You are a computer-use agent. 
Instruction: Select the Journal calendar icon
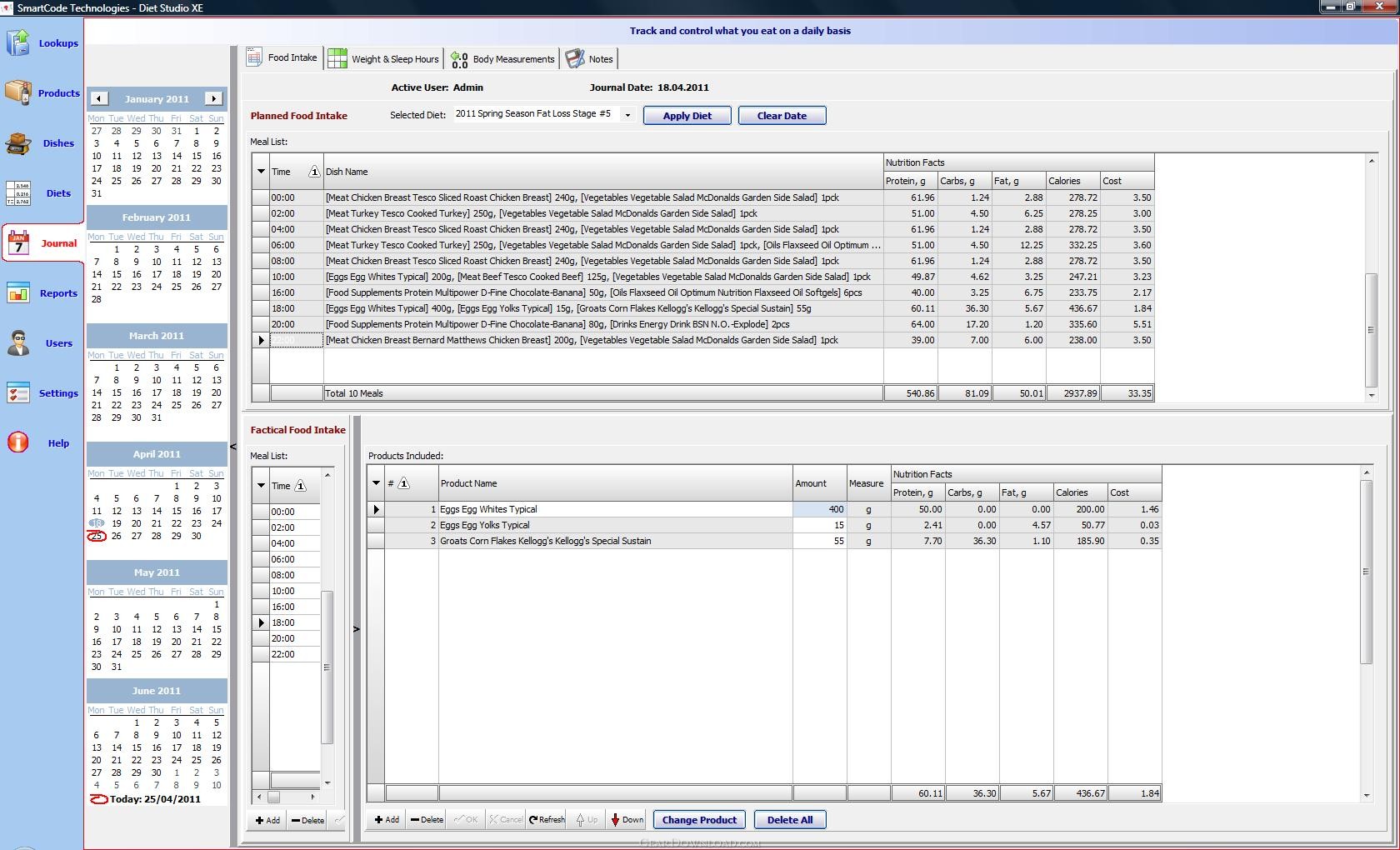18,242
